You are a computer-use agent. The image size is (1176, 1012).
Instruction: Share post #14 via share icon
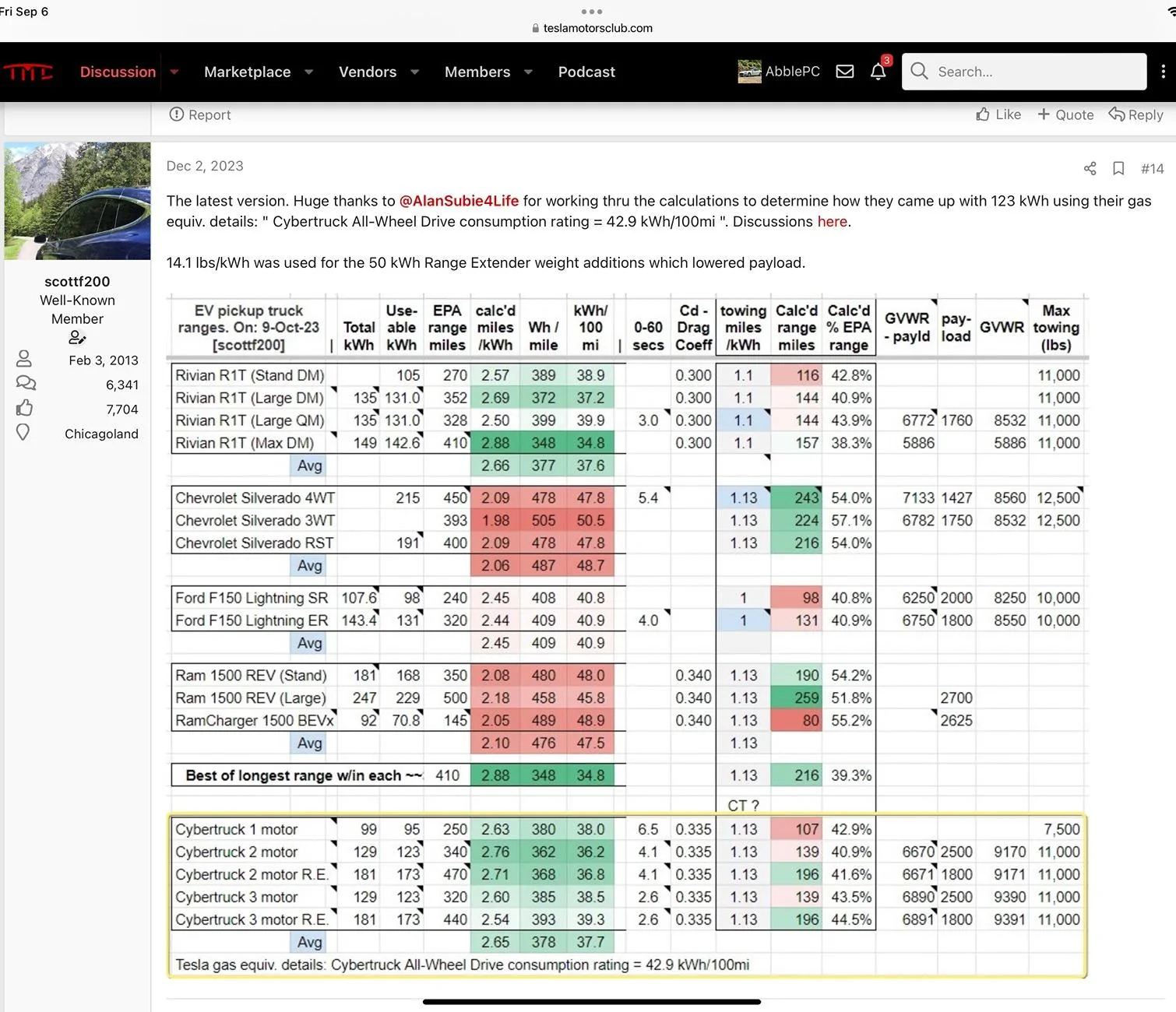pyautogui.click(x=1090, y=168)
